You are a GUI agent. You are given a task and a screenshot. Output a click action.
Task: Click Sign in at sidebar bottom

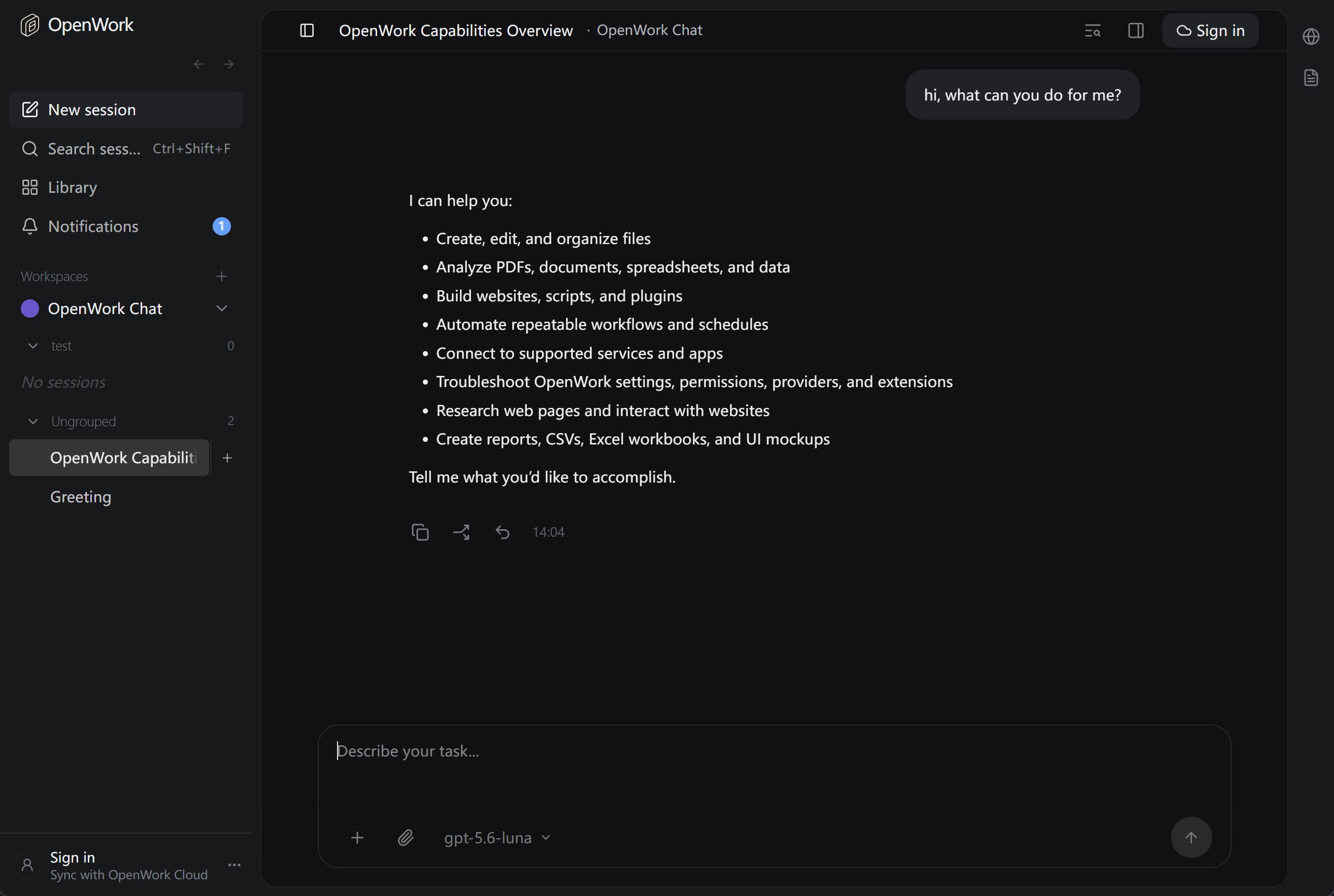[73, 857]
